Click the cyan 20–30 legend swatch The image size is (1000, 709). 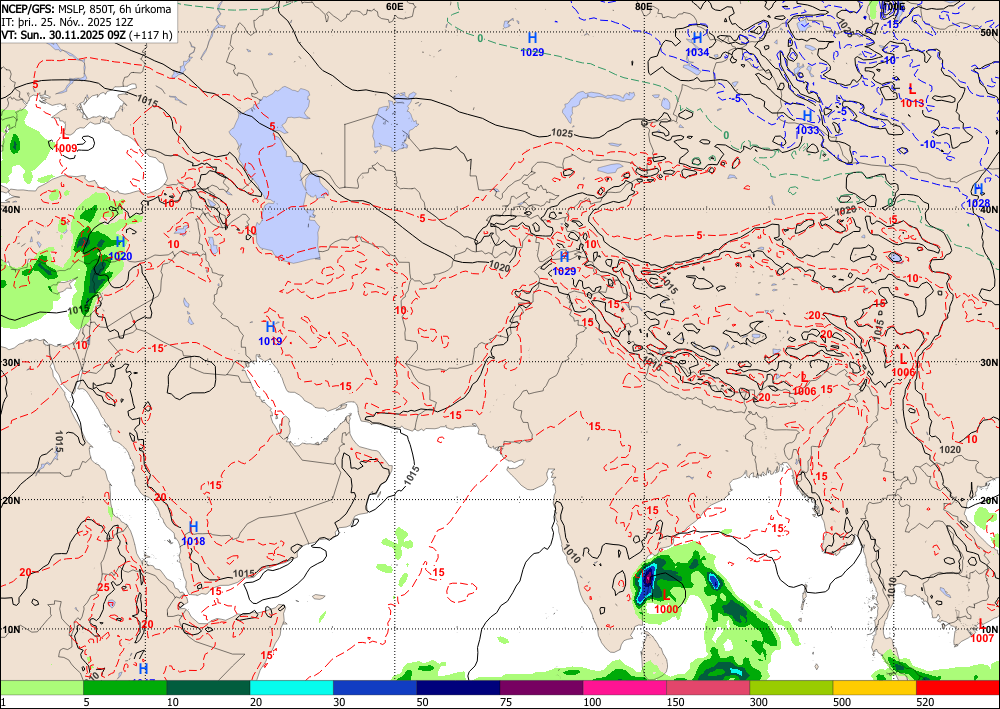pos(291,687)
